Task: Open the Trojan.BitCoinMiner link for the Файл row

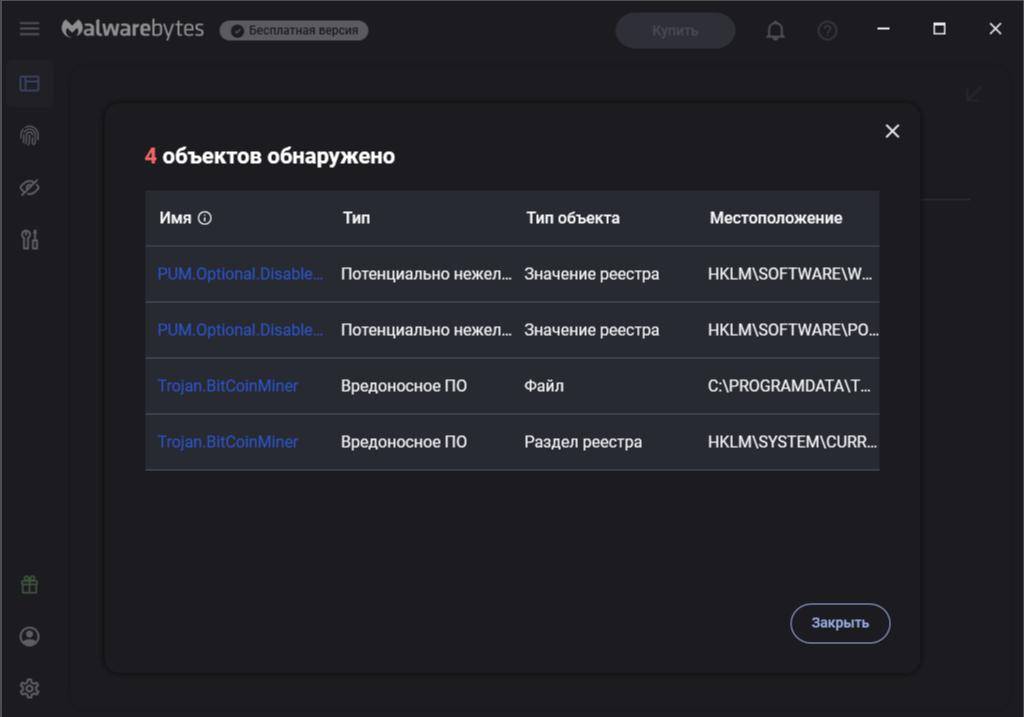Action: tap(228, 386)
